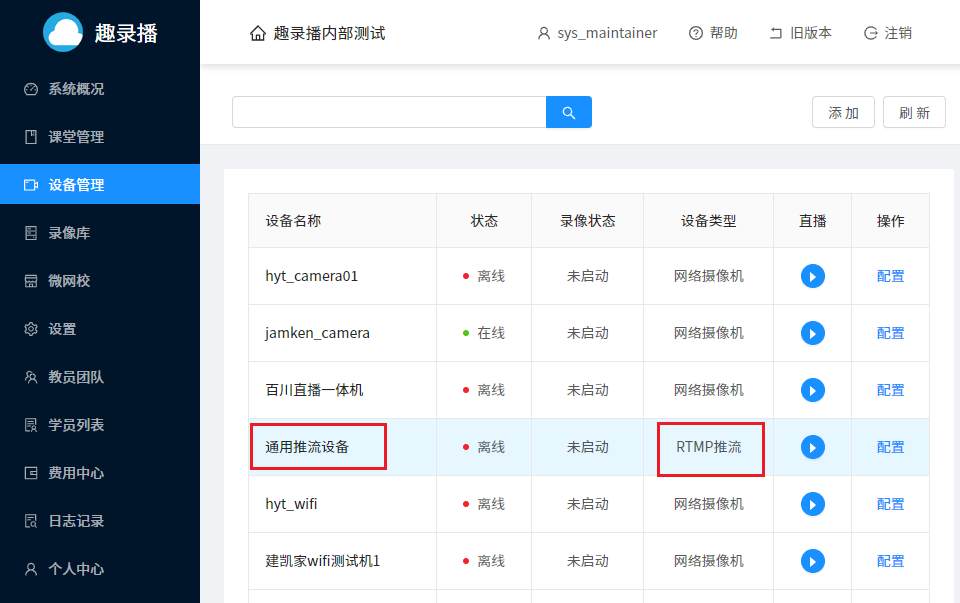960x603 pixels.
Task: Click the 旧版本 link text
Action: [811, 33]
